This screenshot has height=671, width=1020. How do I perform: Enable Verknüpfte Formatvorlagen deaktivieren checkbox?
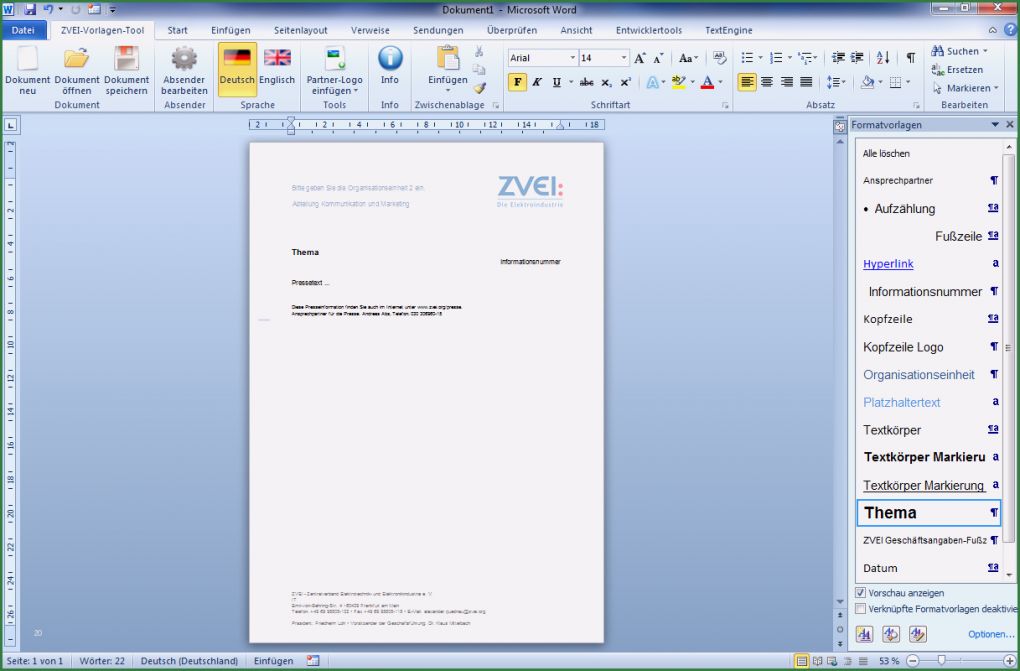pyautogui.click(x=861, y=608)
